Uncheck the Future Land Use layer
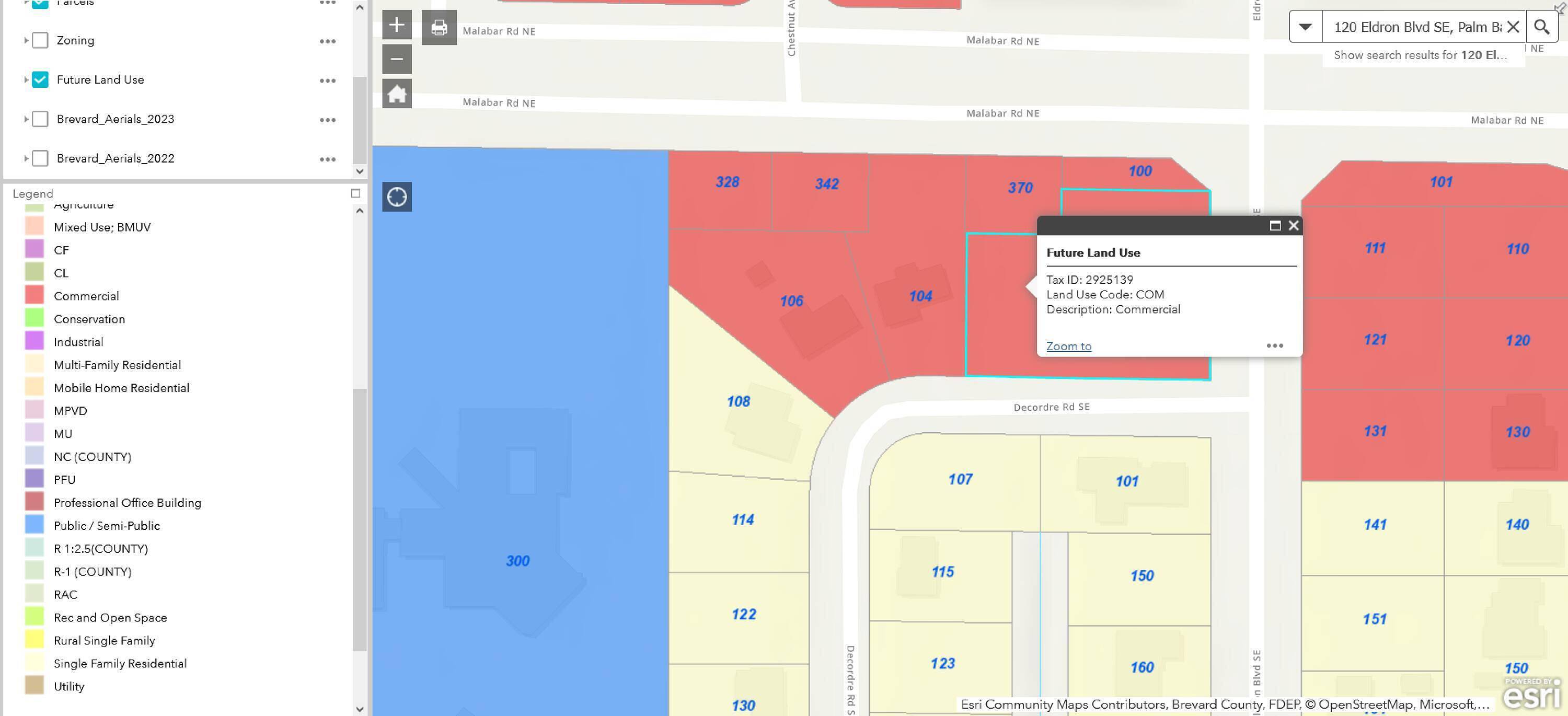 coord(40,80)
